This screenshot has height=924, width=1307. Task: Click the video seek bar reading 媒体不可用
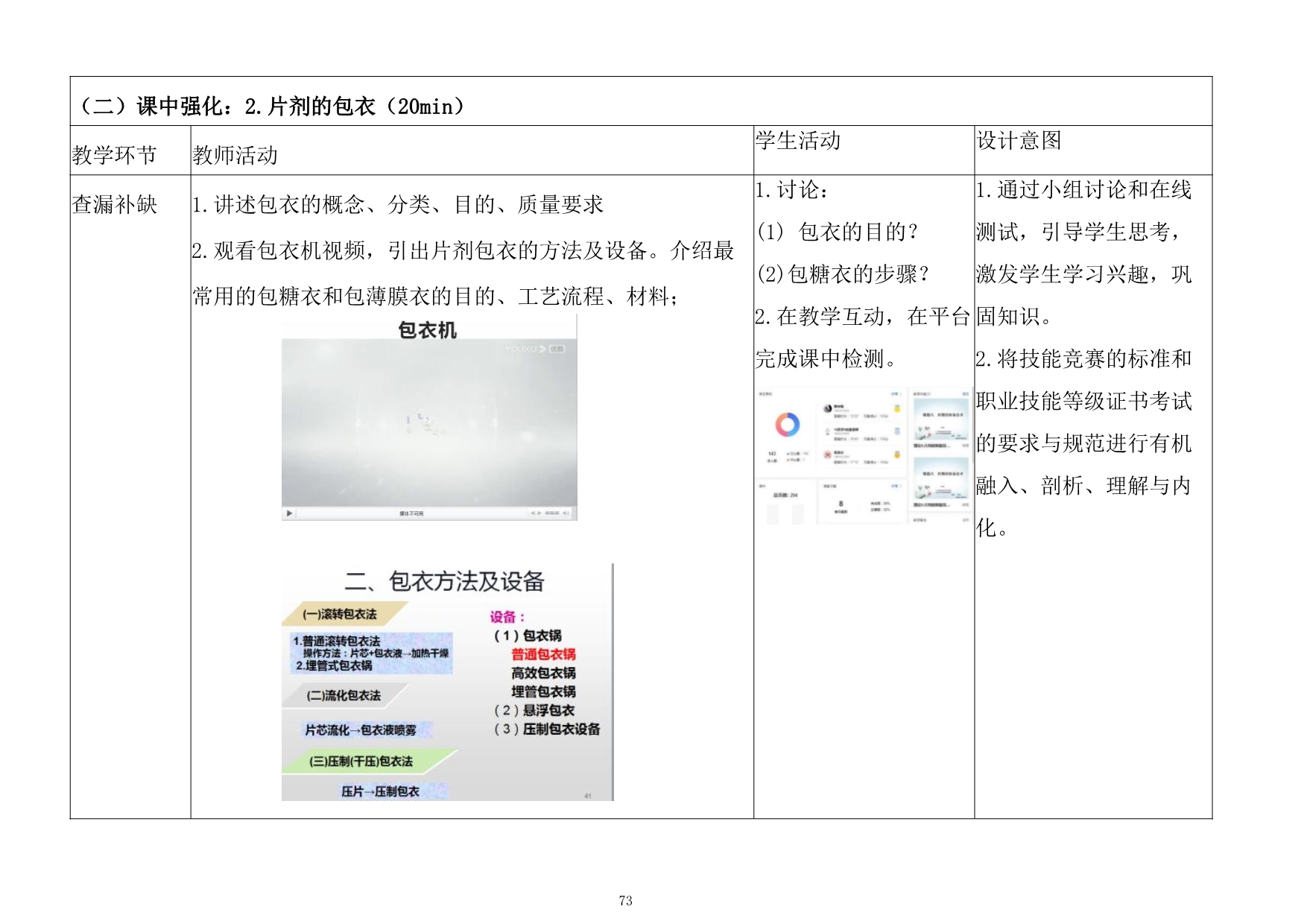411,513
